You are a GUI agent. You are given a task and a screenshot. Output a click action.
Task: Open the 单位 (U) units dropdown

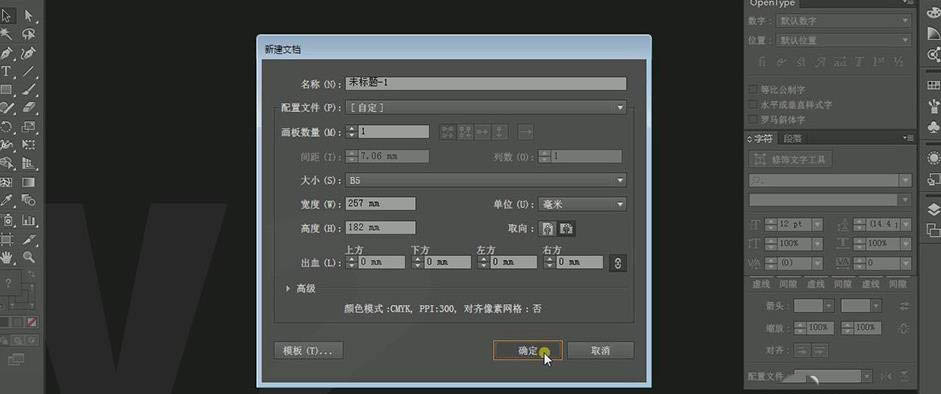pos(582,204)
